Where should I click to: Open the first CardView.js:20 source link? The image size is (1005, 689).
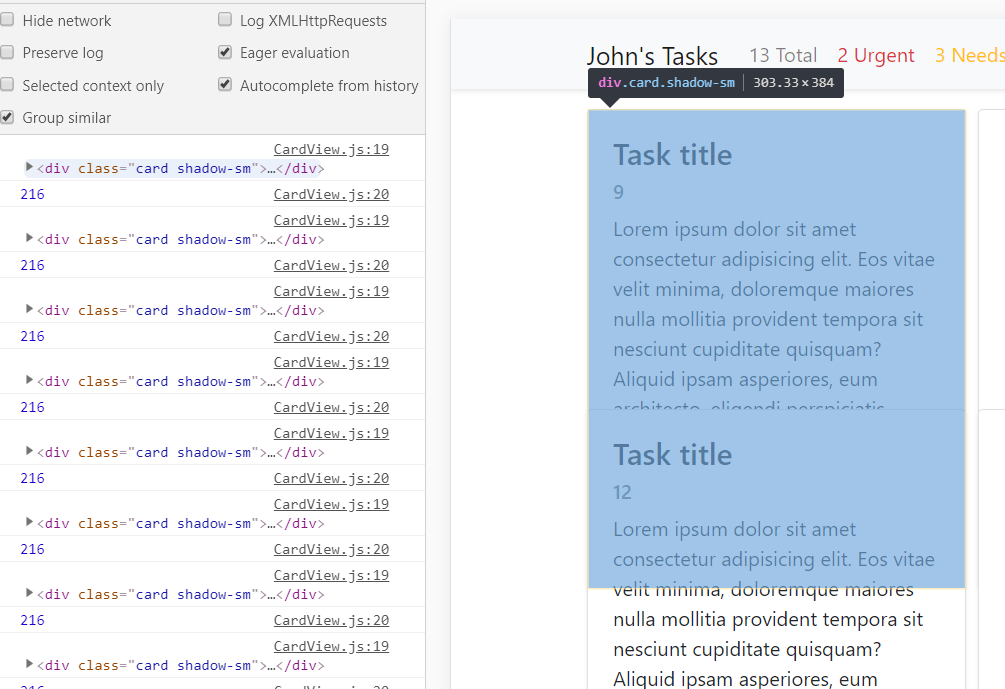[331, 193]
